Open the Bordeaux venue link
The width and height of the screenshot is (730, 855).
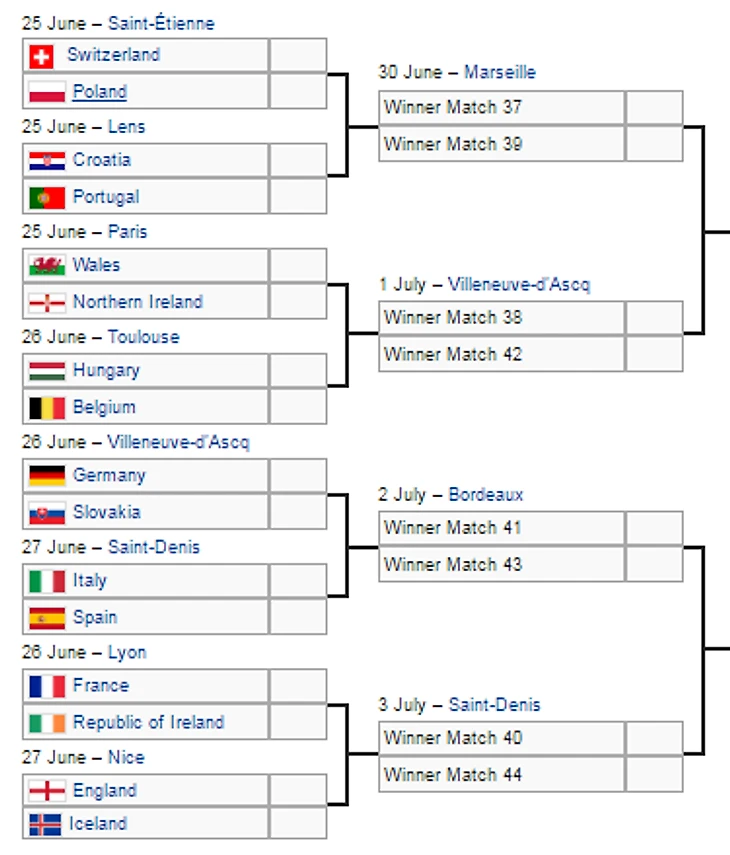(x=486, y=495)
